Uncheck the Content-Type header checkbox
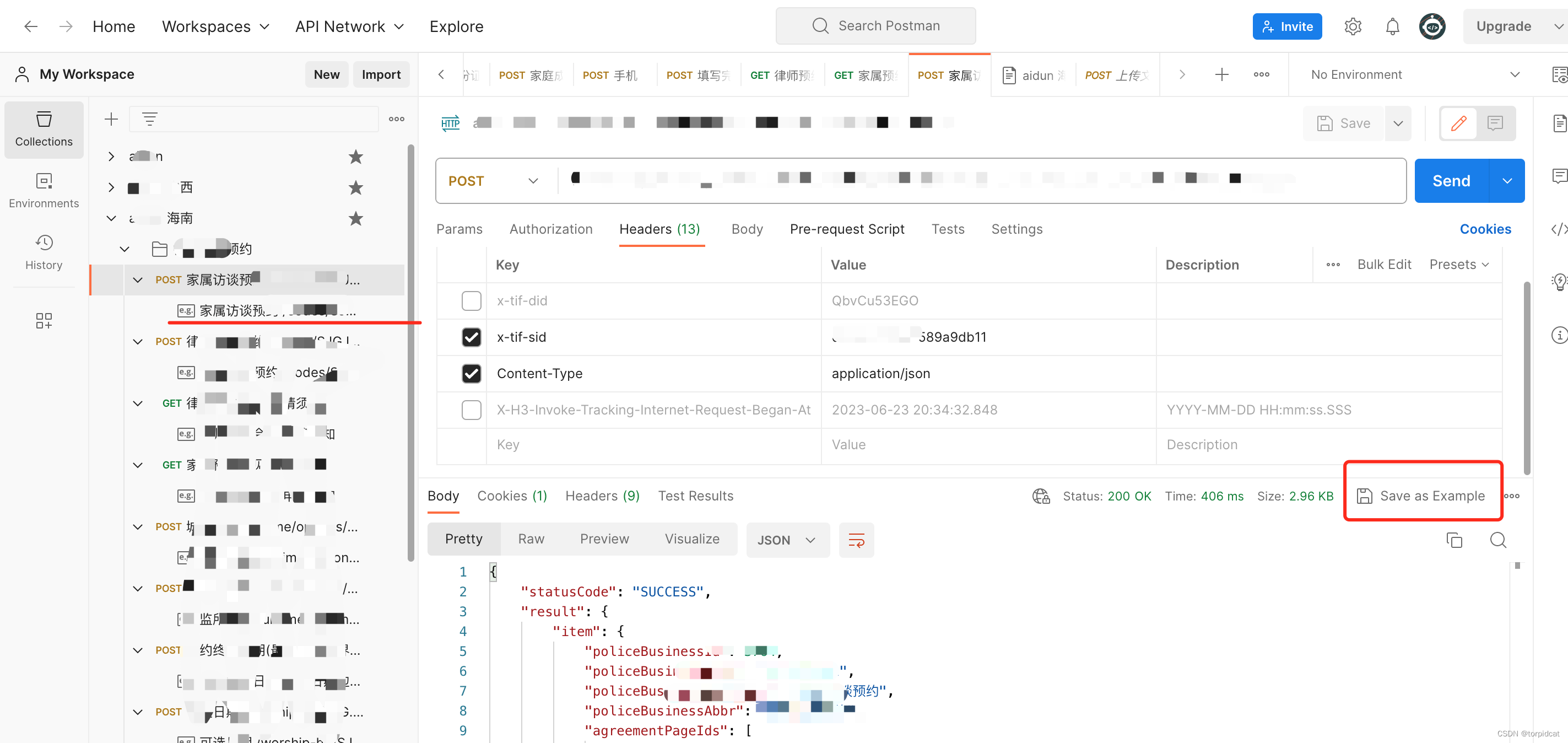The width and height of the screenshot is (1568, 743). tap(471, 373)
